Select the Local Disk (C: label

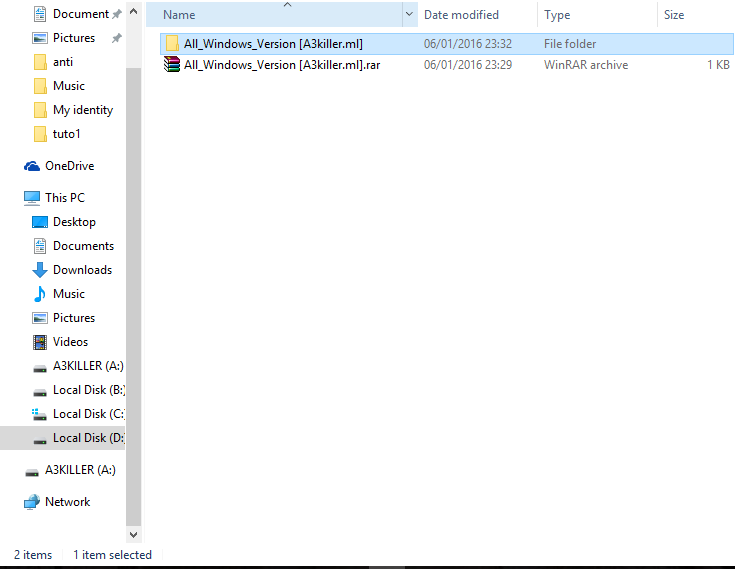89,414
